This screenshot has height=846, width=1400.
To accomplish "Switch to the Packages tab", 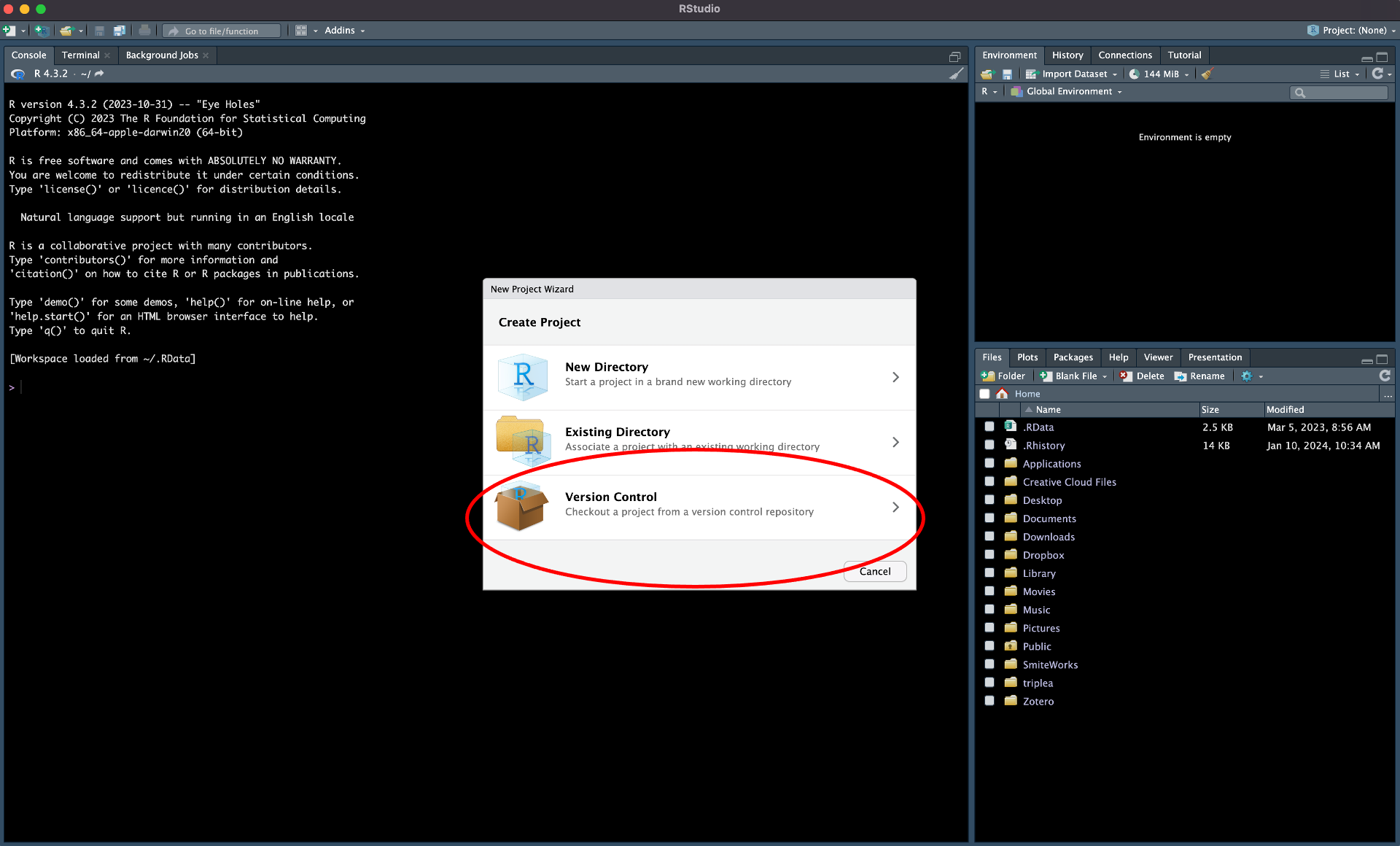I will point(1073,357).
